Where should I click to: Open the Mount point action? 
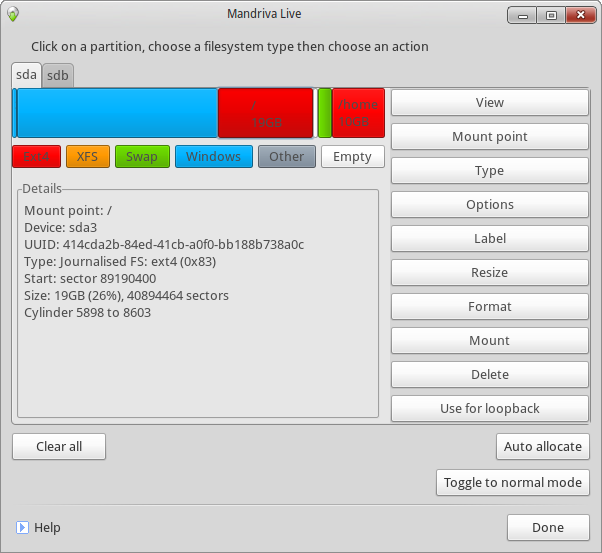(x=490, y=137)
